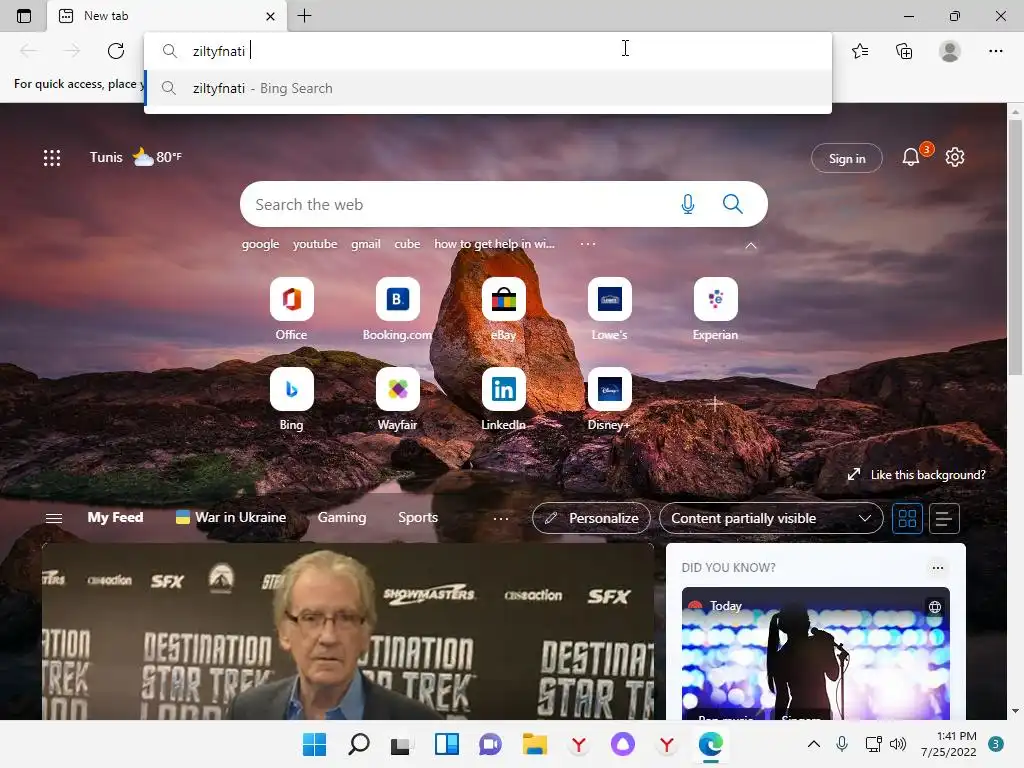Select the cube search suggestion
The image size is (1024, 768).
407,244
